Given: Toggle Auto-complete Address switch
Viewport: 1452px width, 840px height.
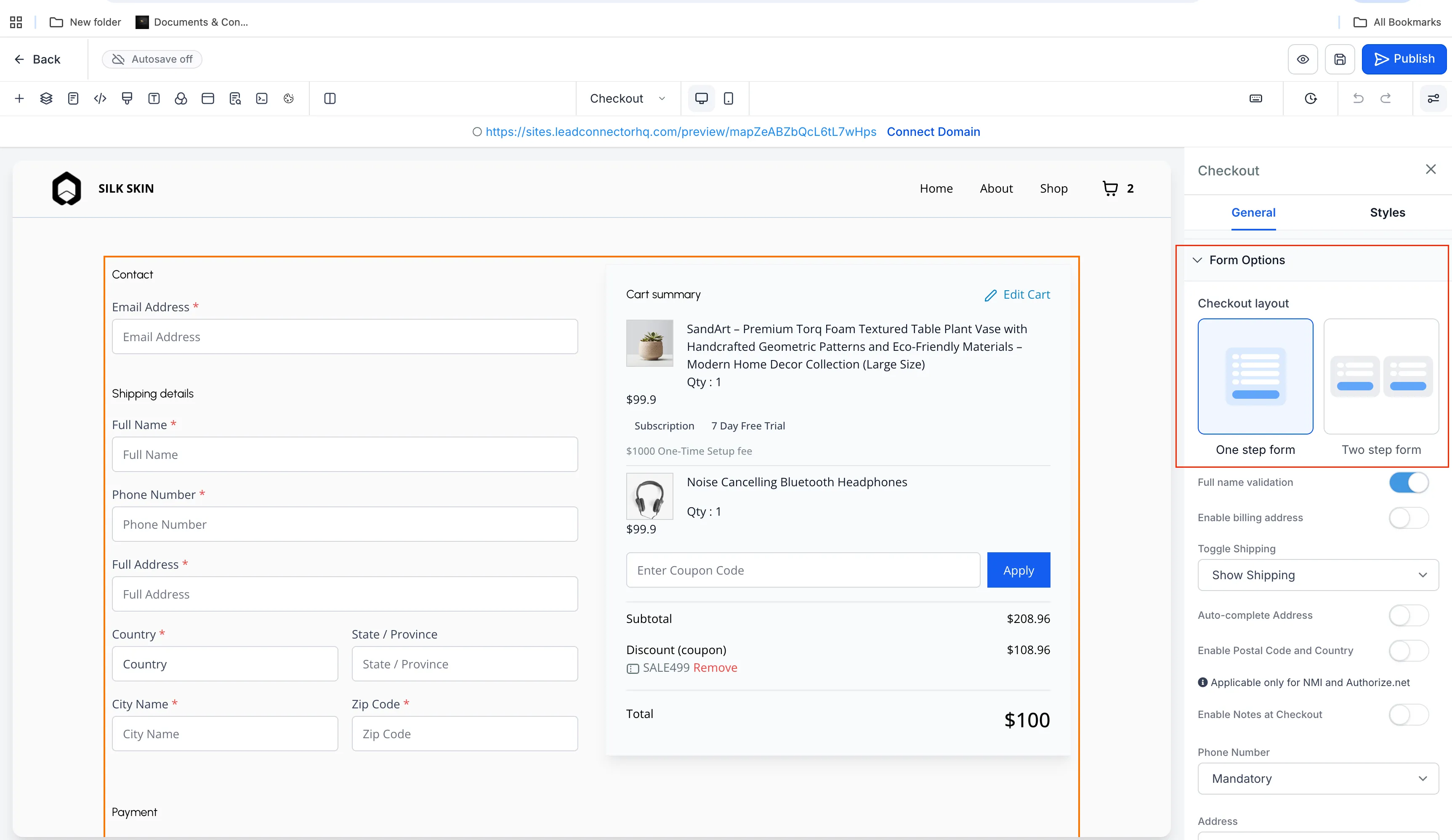Looking at the screenshot, I should [1409, 615].
